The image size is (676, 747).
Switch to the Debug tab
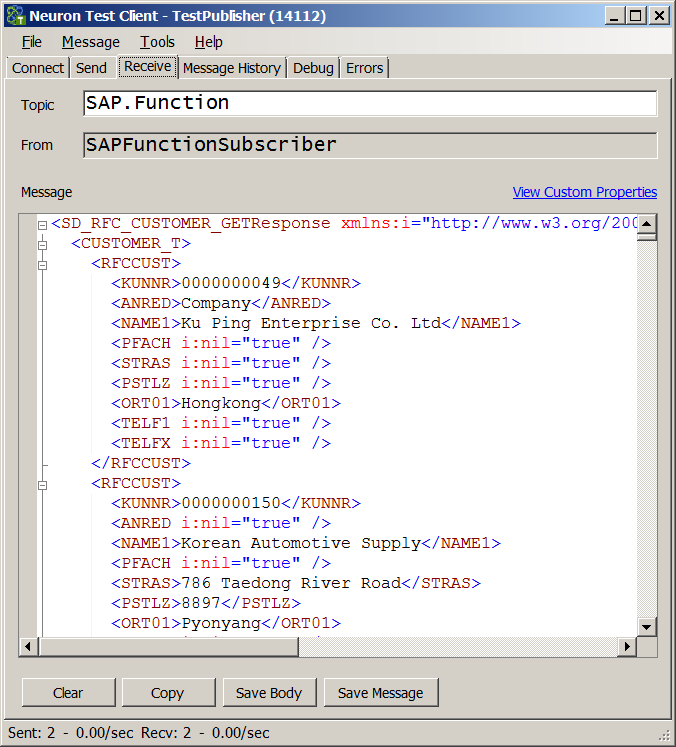[313, 68]
